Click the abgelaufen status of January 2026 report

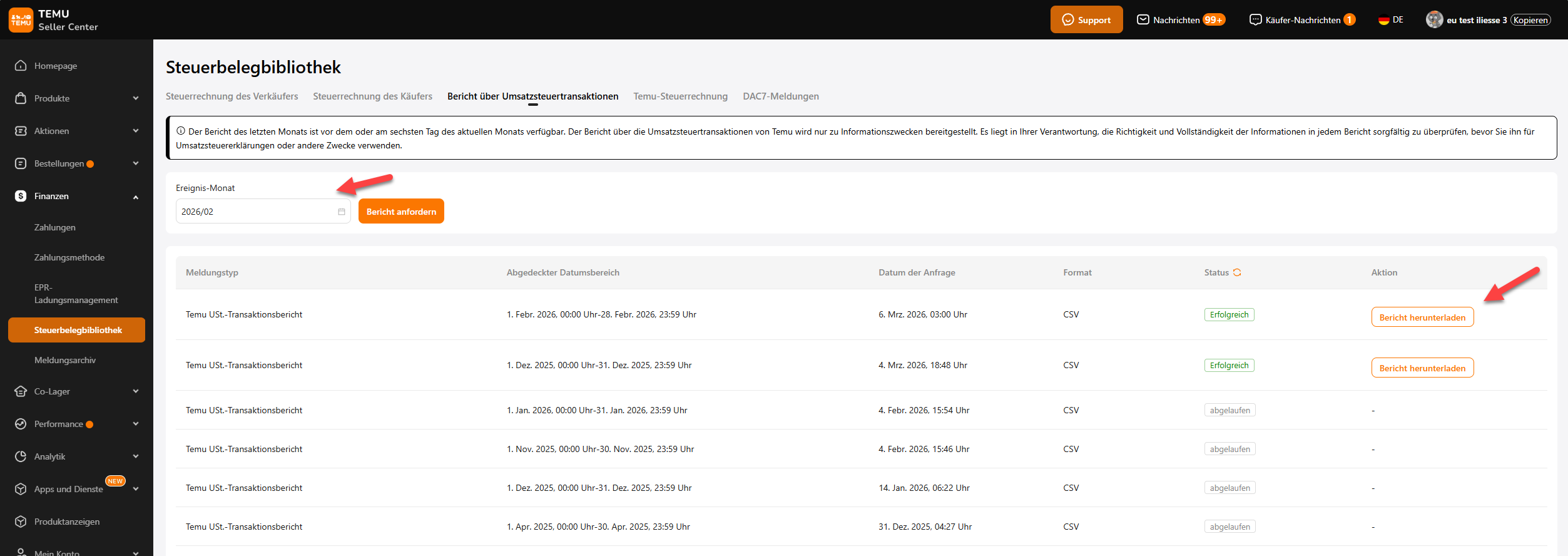click(x=1229, y=410)
